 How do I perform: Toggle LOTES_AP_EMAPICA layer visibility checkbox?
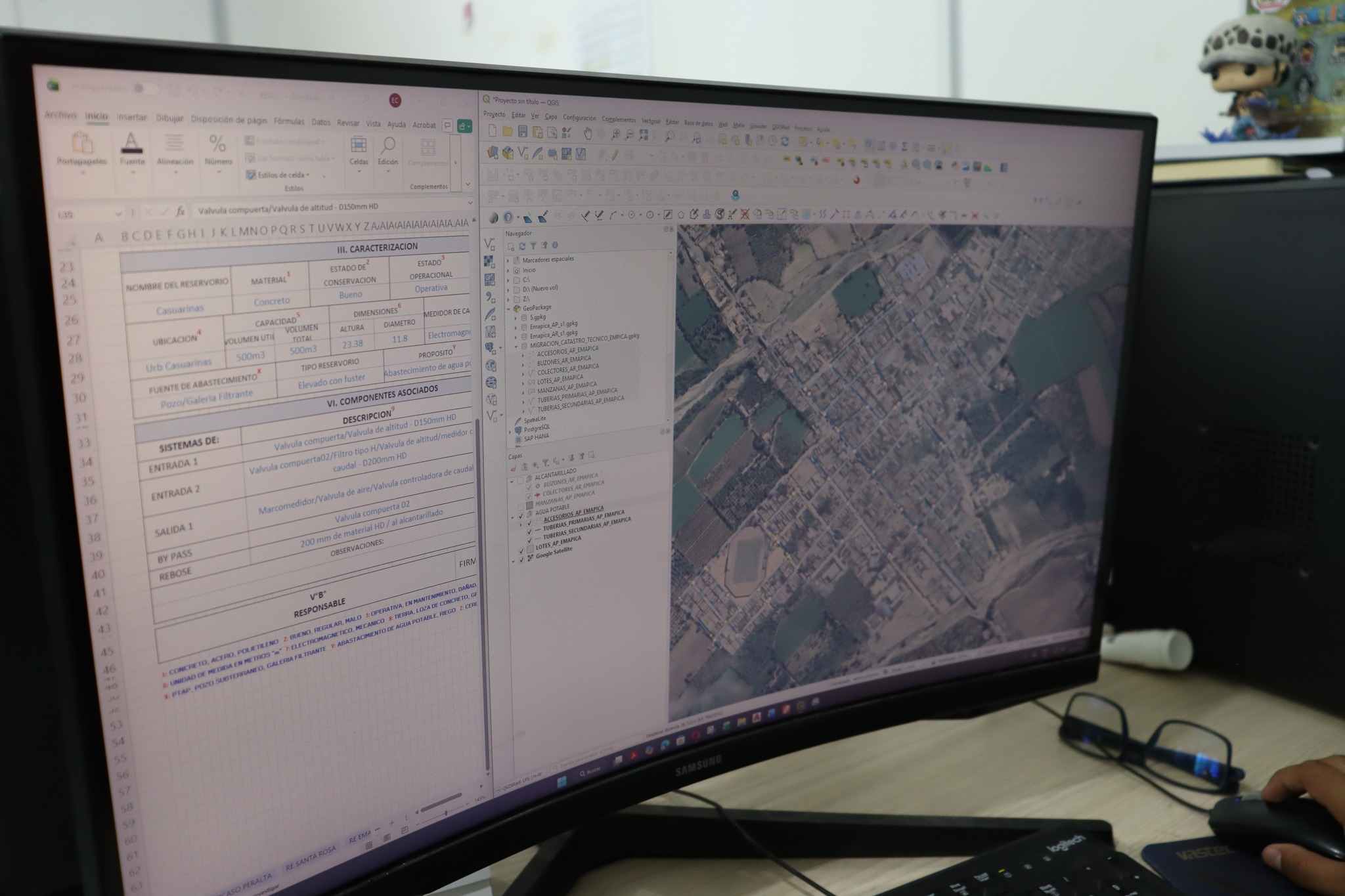[521, 550]
